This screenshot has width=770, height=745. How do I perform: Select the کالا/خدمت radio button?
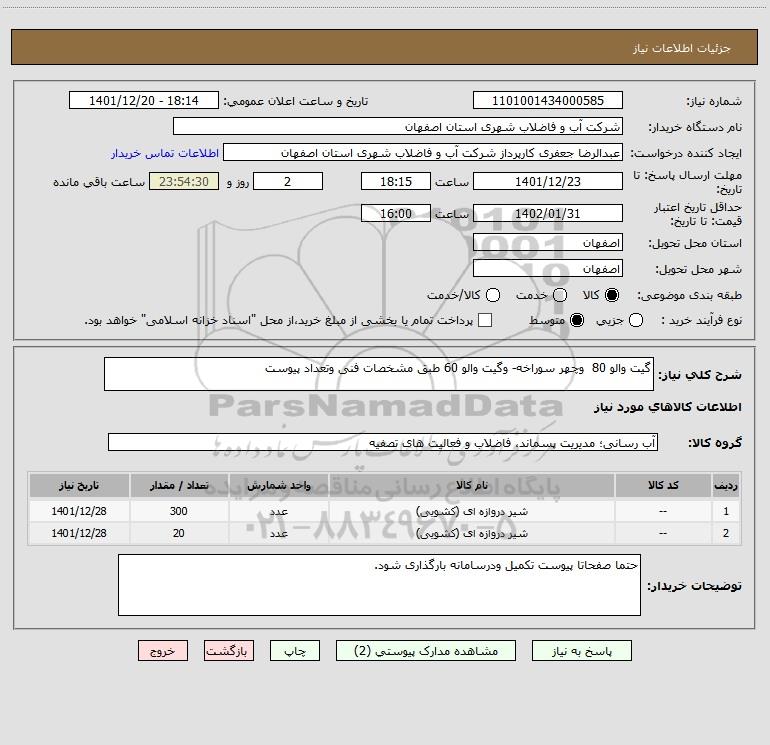[493, 295]
